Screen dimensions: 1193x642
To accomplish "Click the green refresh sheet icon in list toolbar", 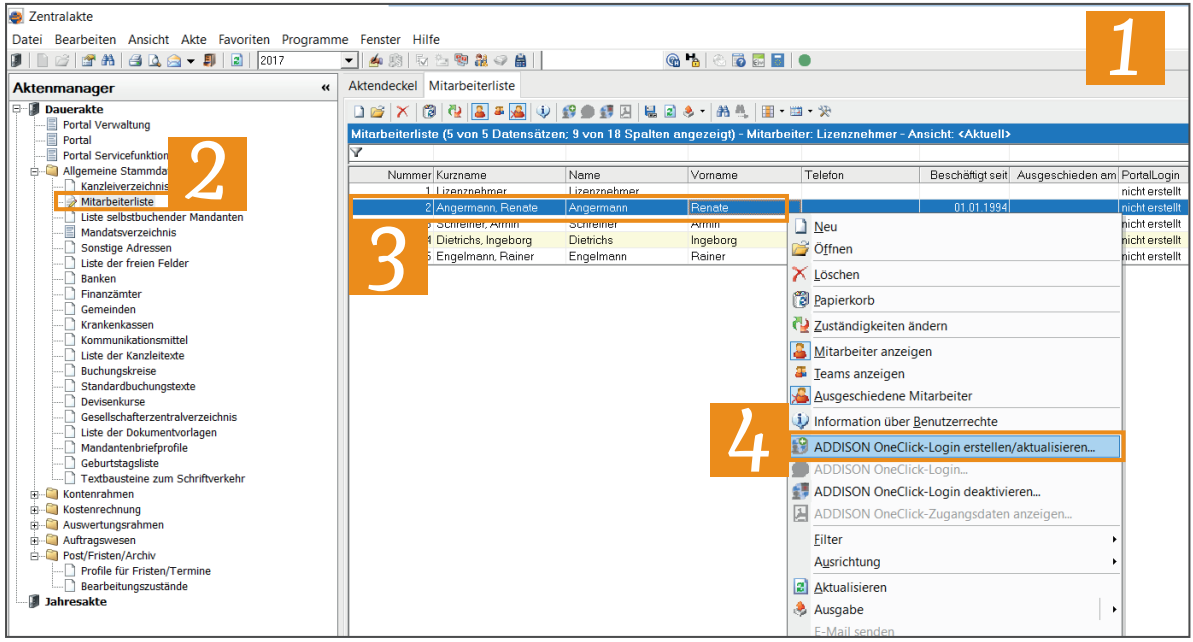I will click(670, 112).
